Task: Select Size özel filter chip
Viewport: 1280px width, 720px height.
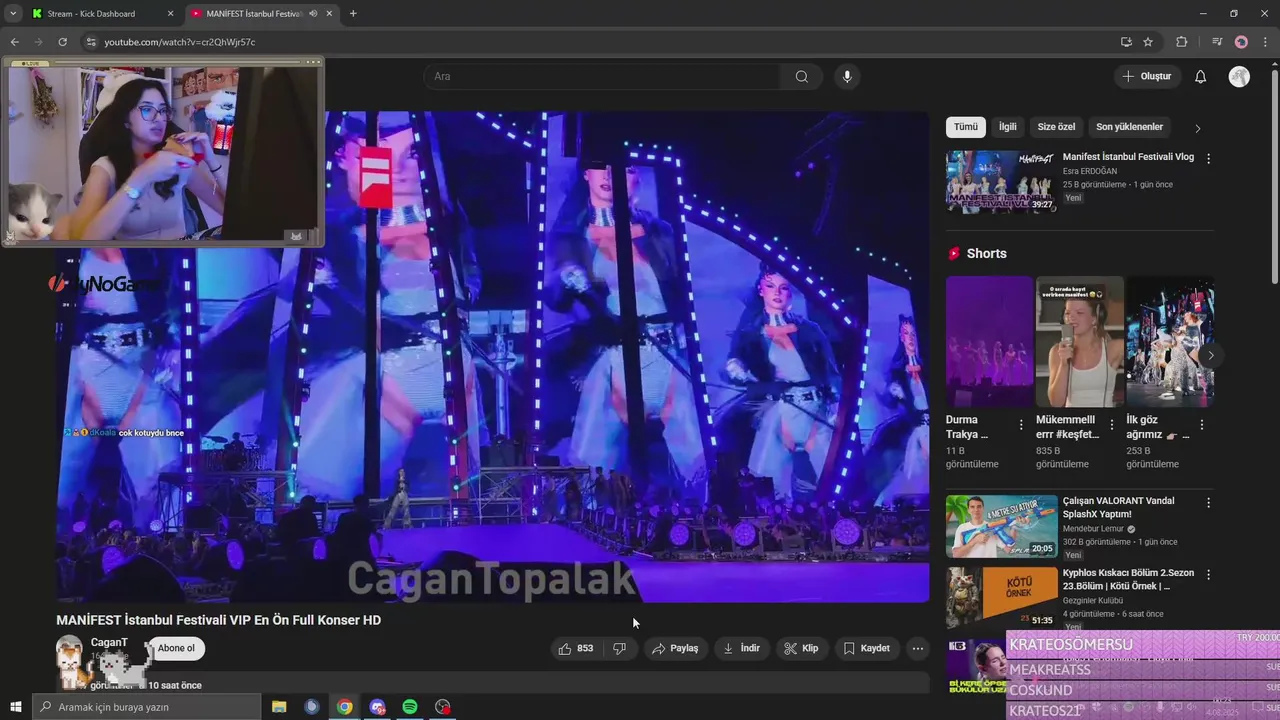Action: click(x=1056, y=127)
